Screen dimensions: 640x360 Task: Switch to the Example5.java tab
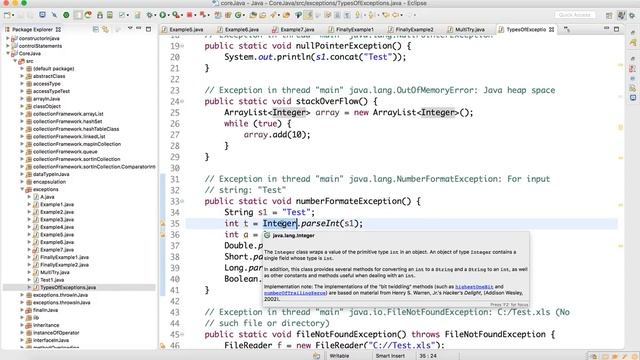click(186, 30)
